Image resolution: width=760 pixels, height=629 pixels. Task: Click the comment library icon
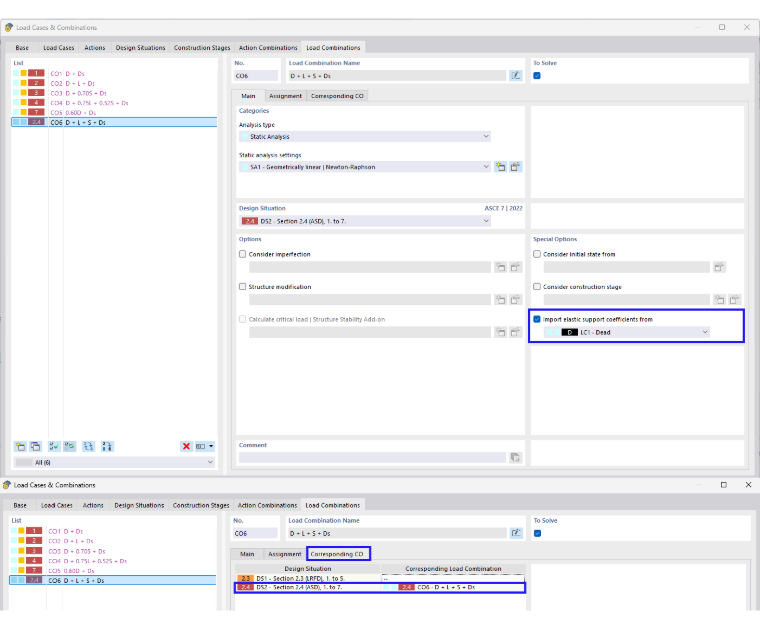tap(515, 457)
